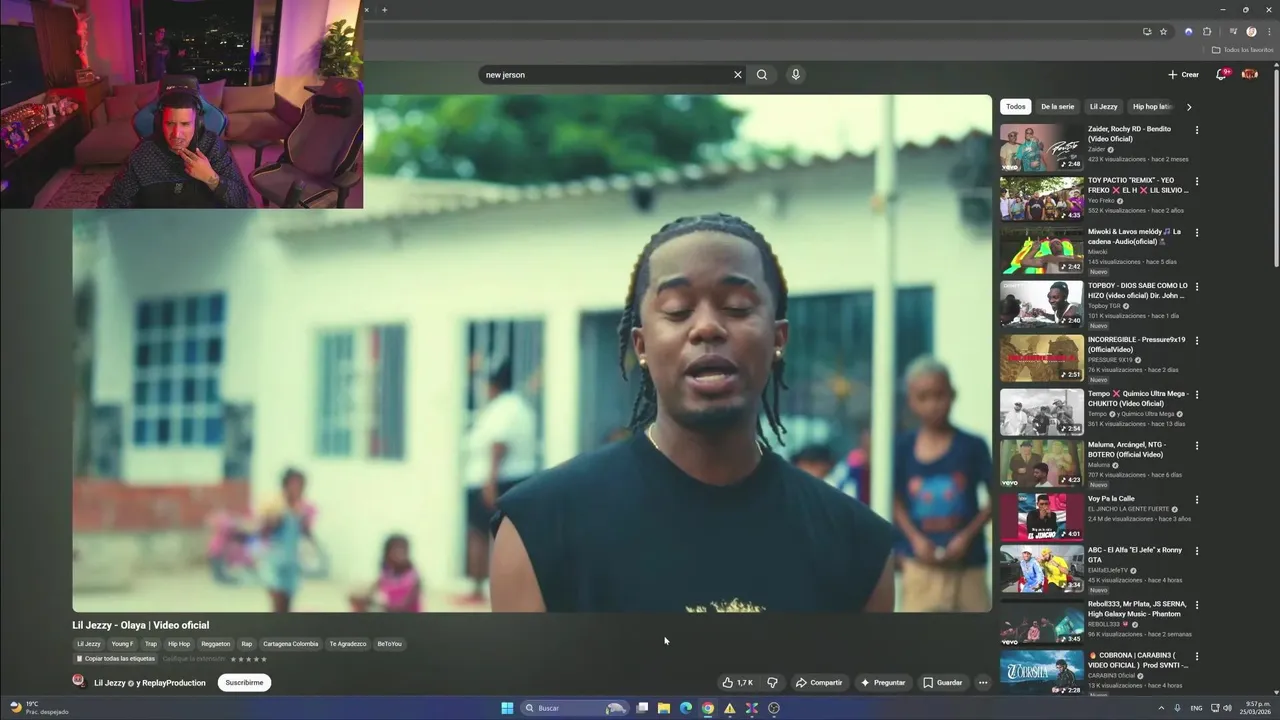Image resolution: width=1280 pixels, height=720 pixels.
Task: Open options for Miwoki La cadena video
Action: [1197, 233]
